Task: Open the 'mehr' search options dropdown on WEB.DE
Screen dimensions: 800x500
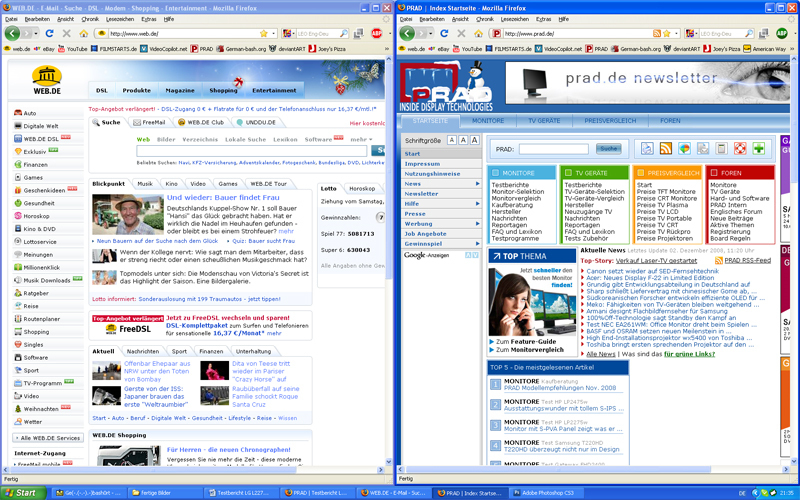Action: coord(361,139)
